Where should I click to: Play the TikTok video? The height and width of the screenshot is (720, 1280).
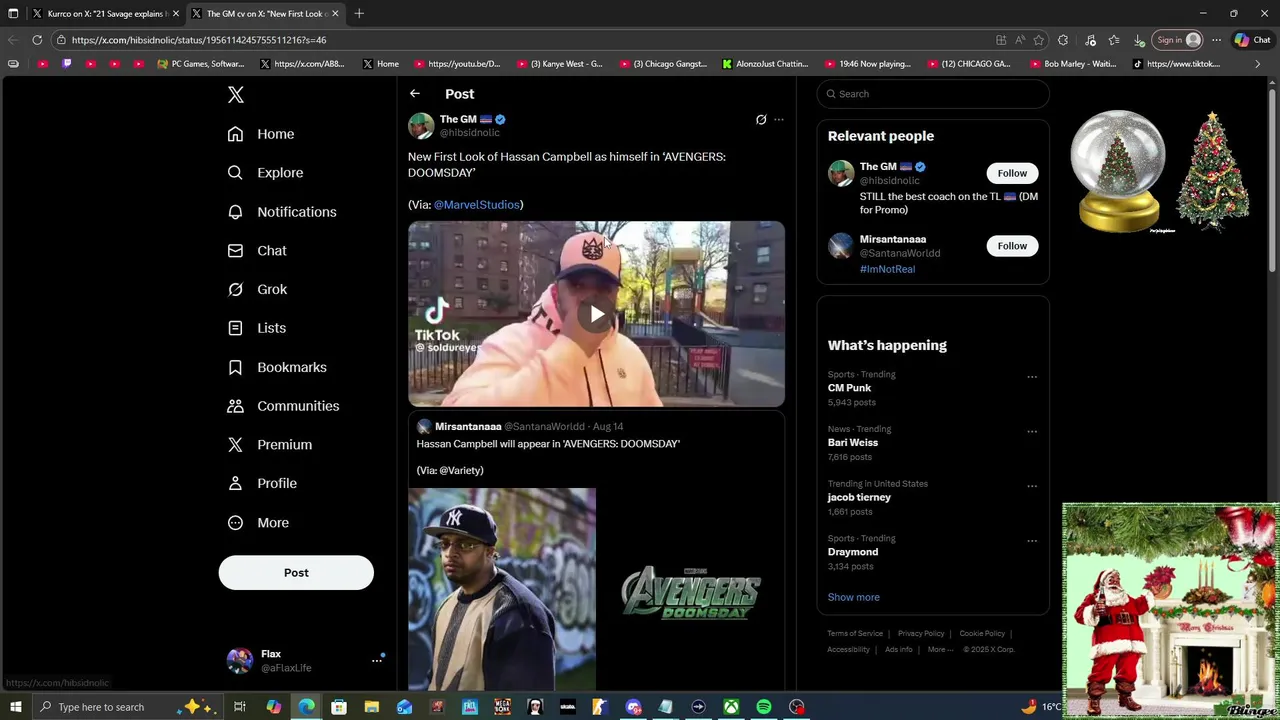click(596, 314)
